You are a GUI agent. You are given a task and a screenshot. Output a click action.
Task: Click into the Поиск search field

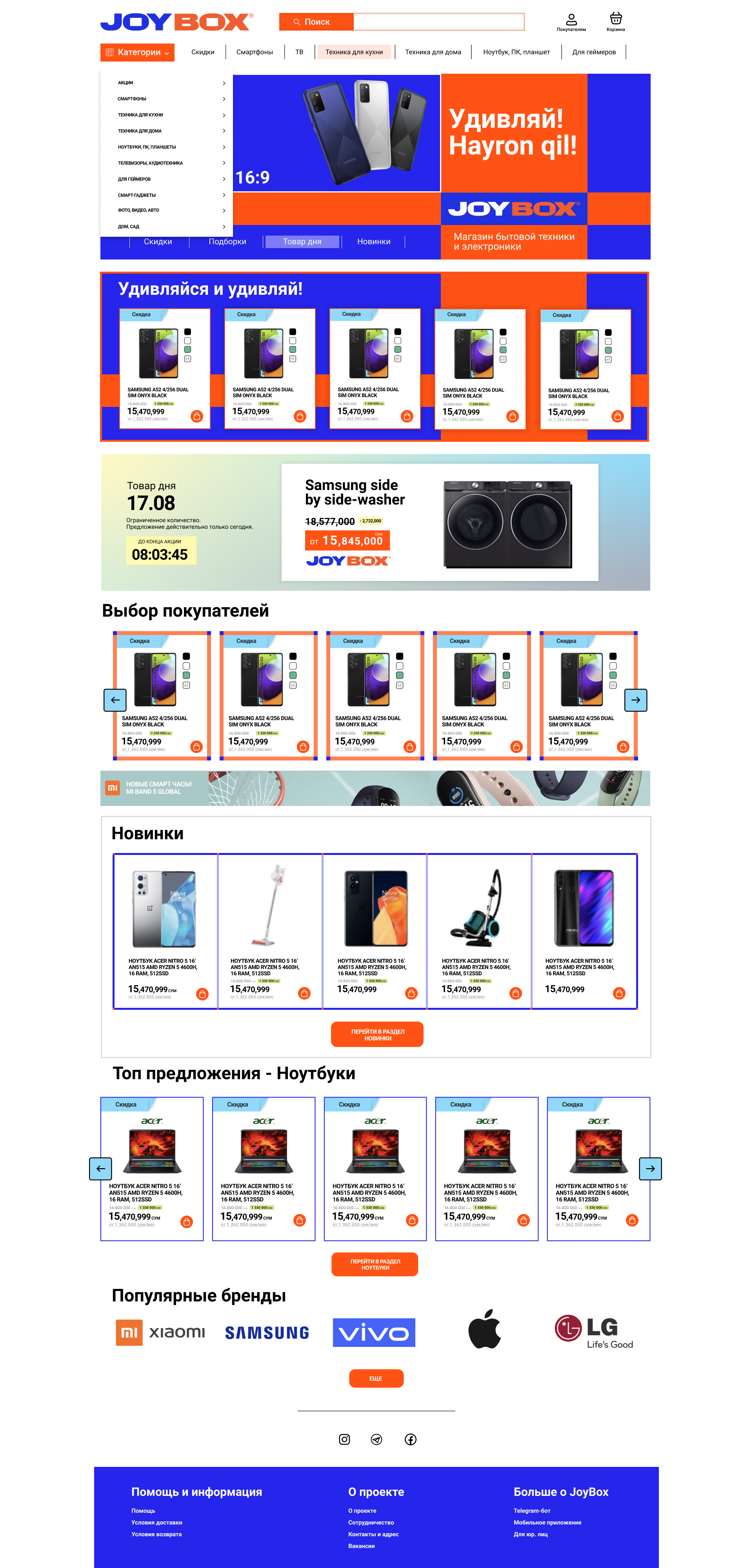point(438,22)
